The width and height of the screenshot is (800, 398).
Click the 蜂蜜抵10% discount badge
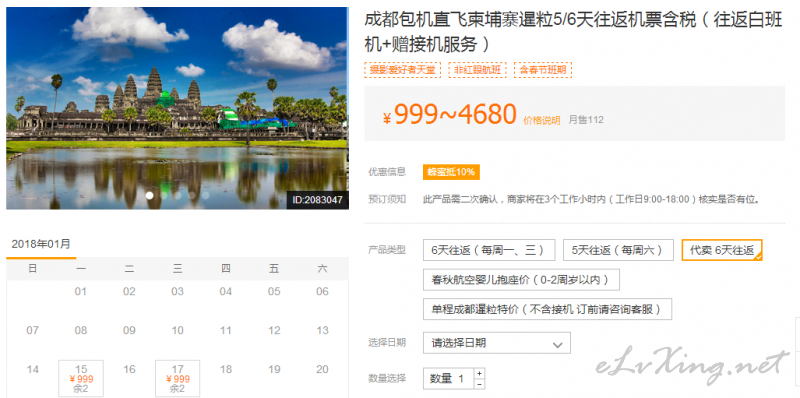pyautogui.click(x=451, y=172)
